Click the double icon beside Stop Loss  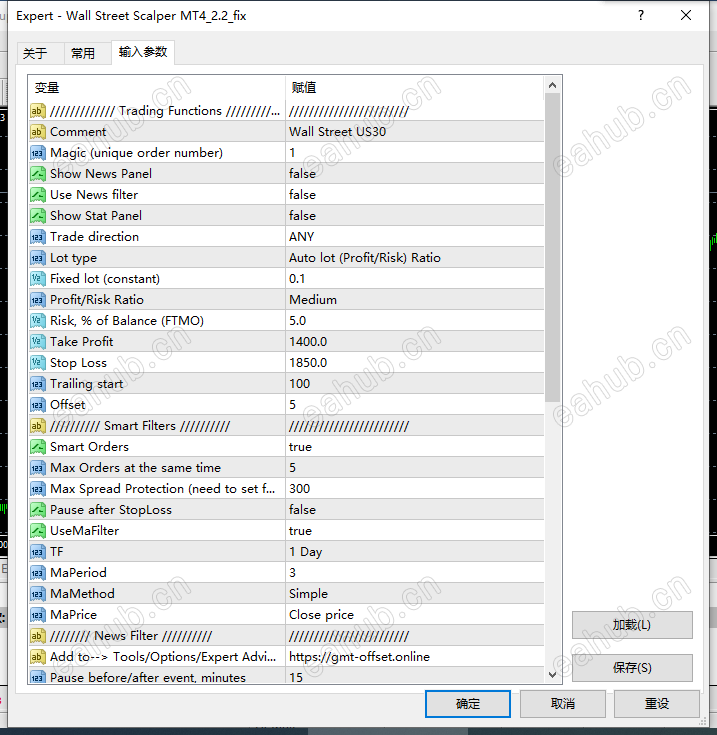[38, 363]
